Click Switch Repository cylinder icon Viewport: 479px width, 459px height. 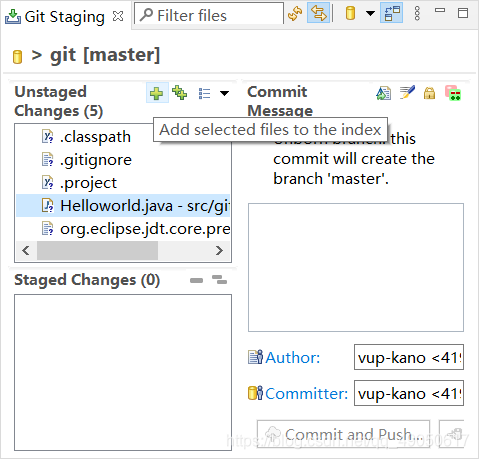point(350,13)
